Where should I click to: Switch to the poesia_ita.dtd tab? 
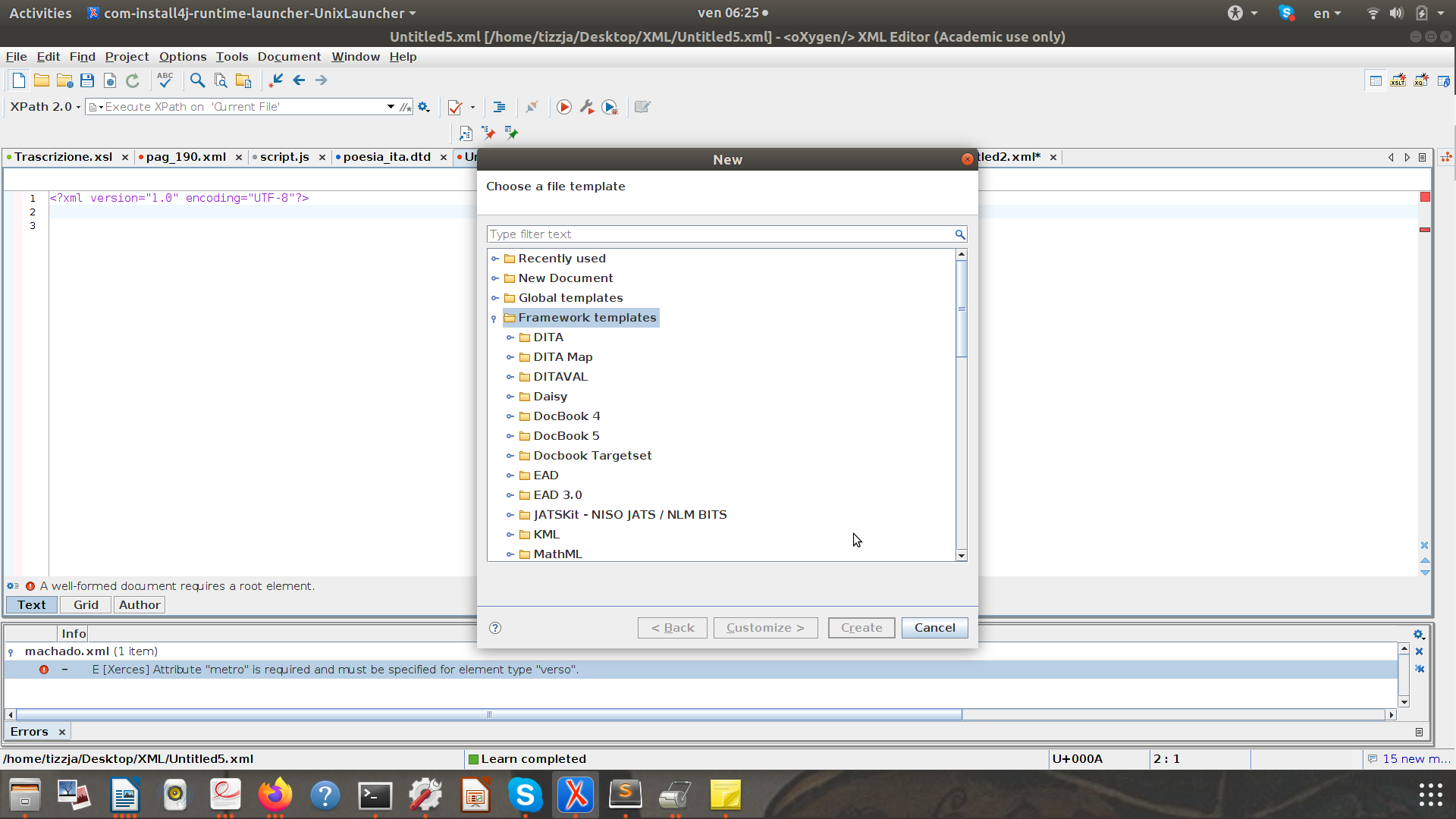click(387, 157)
